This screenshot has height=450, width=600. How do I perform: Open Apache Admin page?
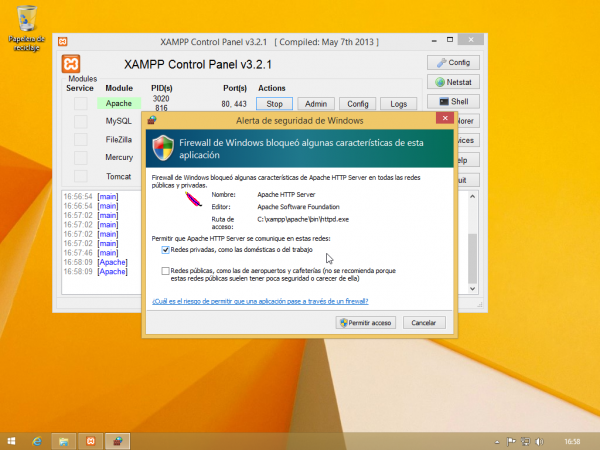(x=316, y=104)
